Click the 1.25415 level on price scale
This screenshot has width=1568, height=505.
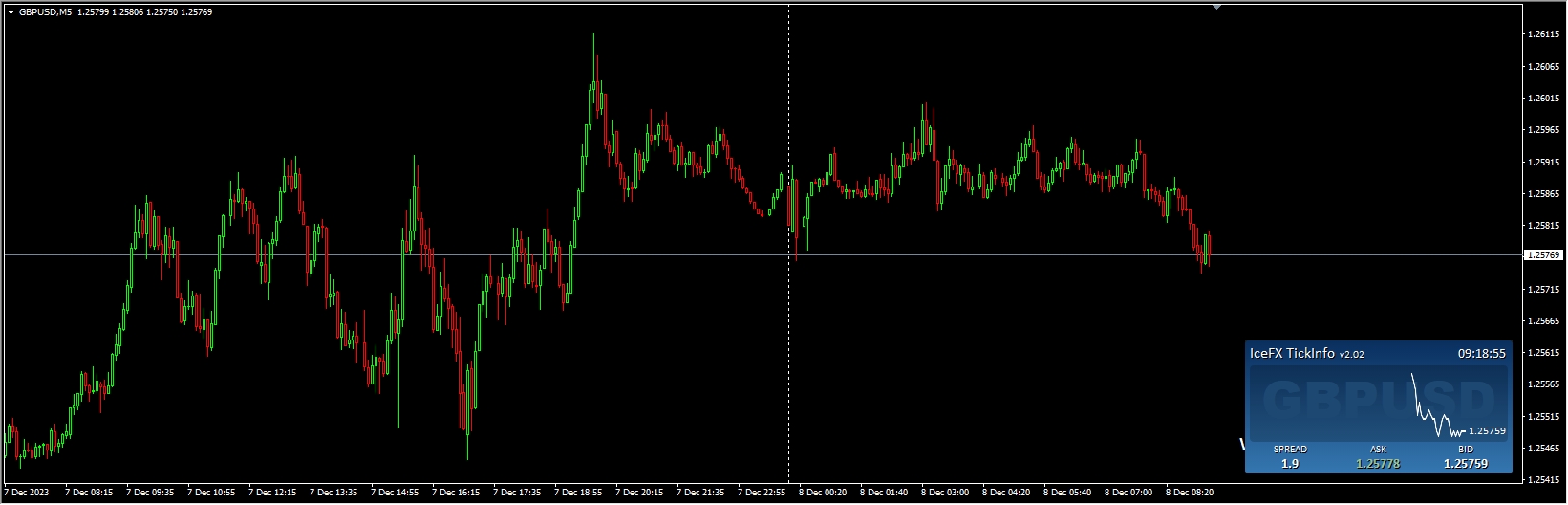pos(1544,480)
